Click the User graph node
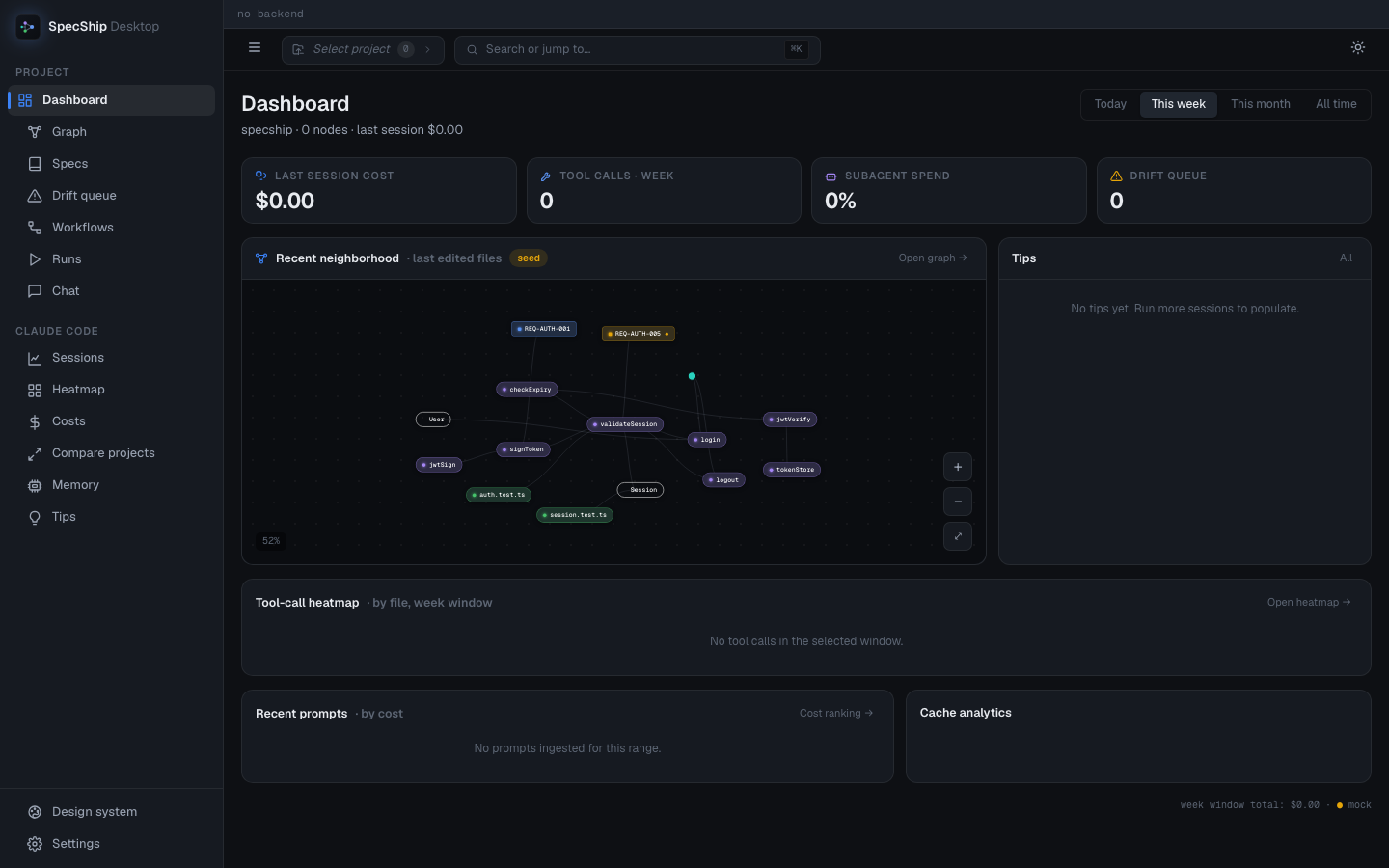This screenshot has width=1389, height=868. coord(433,420)
